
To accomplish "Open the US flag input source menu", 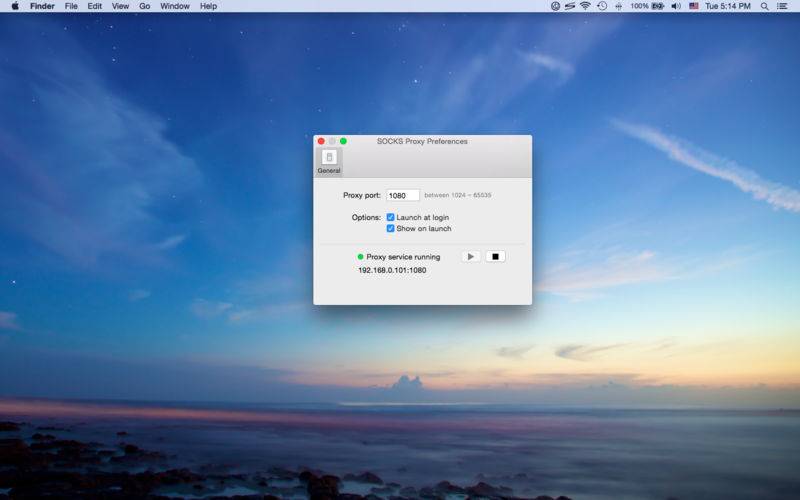I will coord(694,6).
